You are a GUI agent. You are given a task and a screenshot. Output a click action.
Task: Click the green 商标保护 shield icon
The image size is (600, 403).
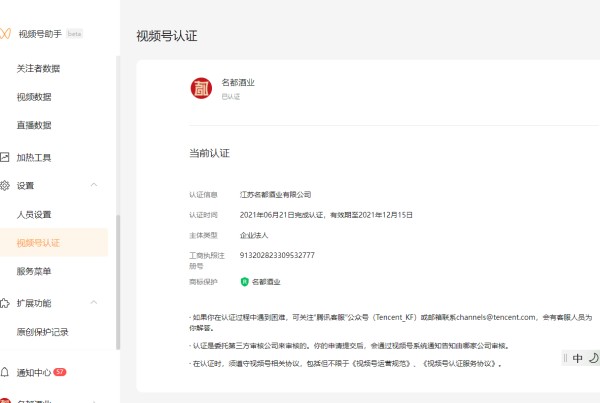pyautogui.click(x=244, y=283)
